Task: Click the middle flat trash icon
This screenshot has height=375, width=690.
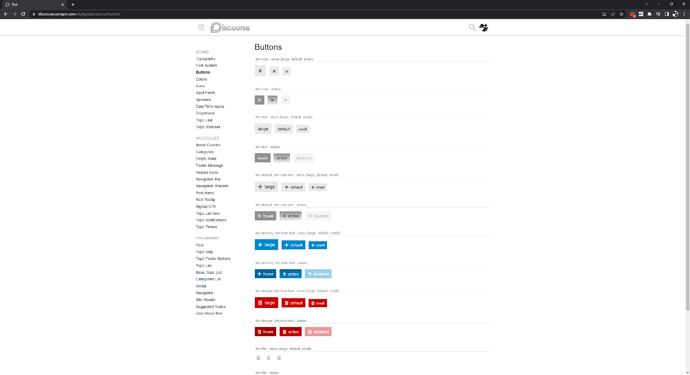Action: point(268,358)
